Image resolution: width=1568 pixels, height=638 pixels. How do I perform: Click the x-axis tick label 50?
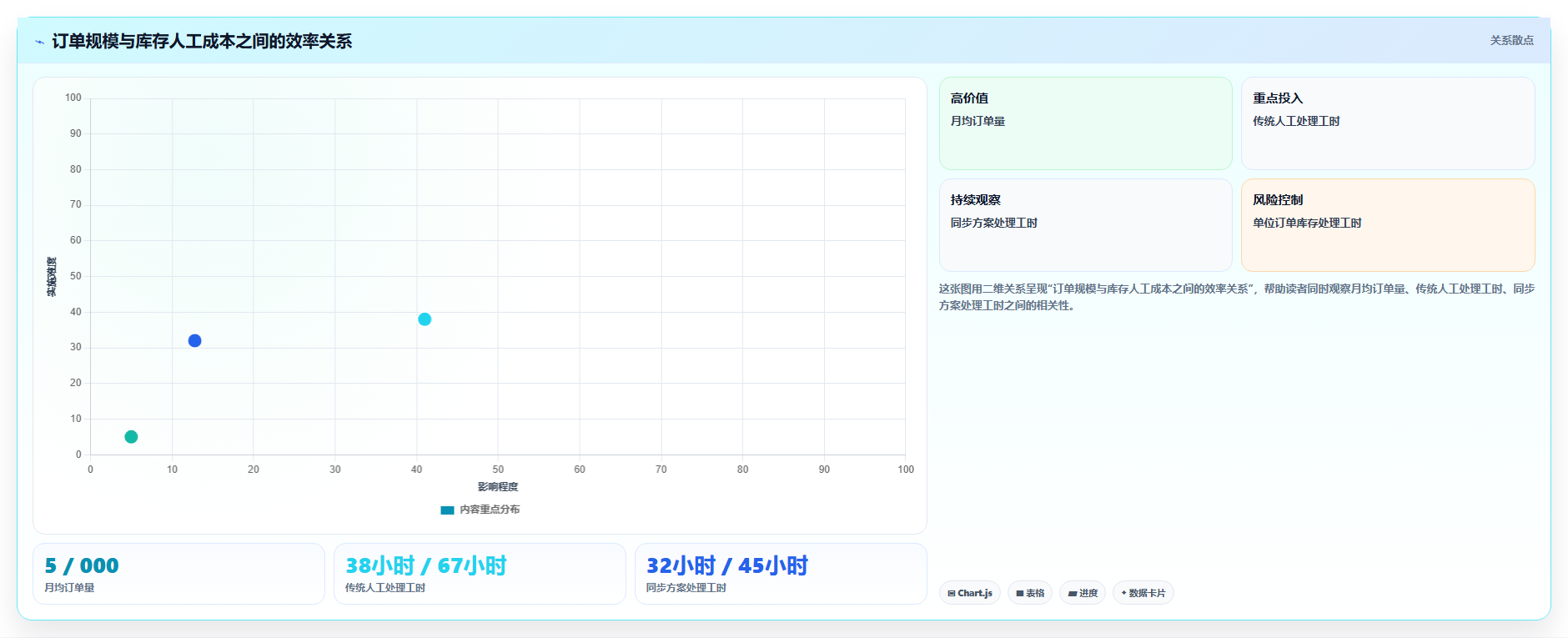(x=498, y=470)
